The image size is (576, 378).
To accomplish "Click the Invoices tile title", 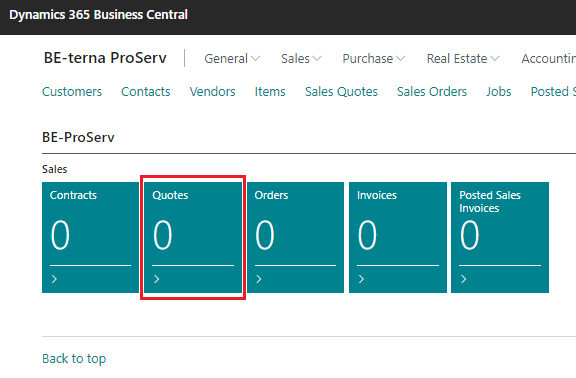I will pyautogui.click(x=377, y=195).
